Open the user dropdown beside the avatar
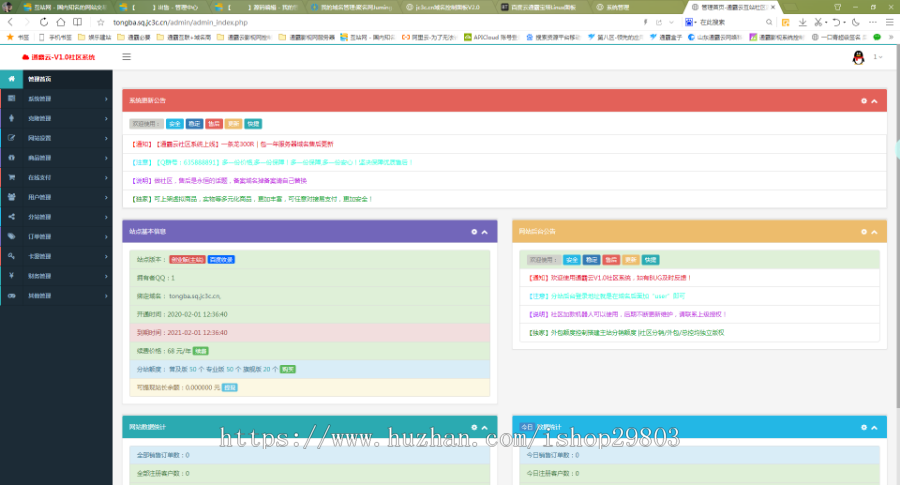Viewport: 900px width, 485px height. [878, 57]
